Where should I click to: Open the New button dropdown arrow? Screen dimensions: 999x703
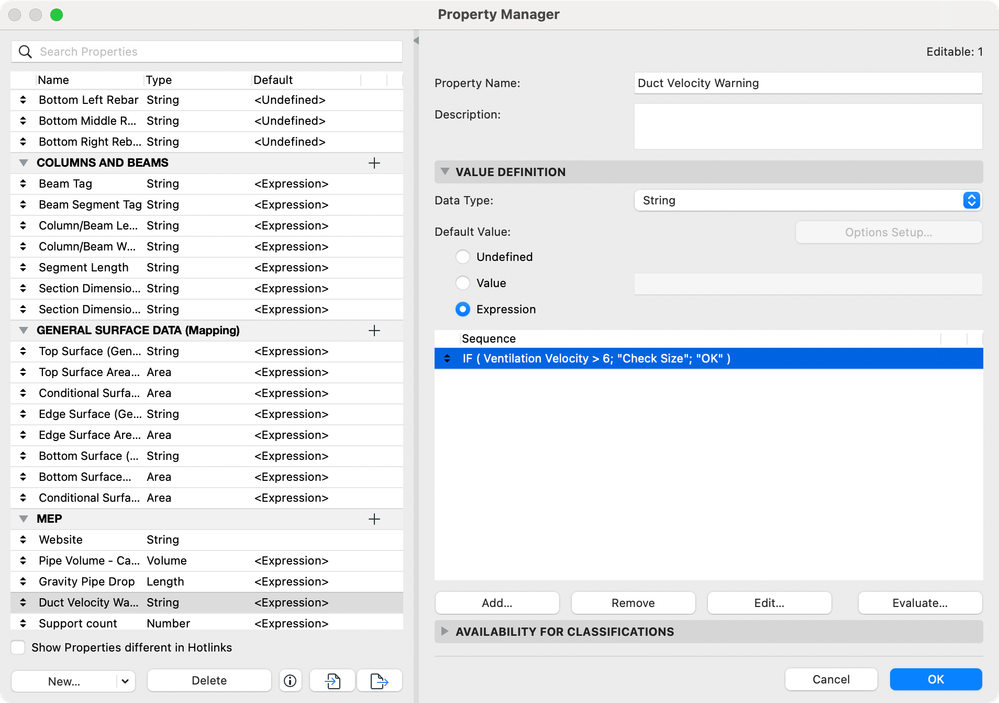(x=126, y=681)
